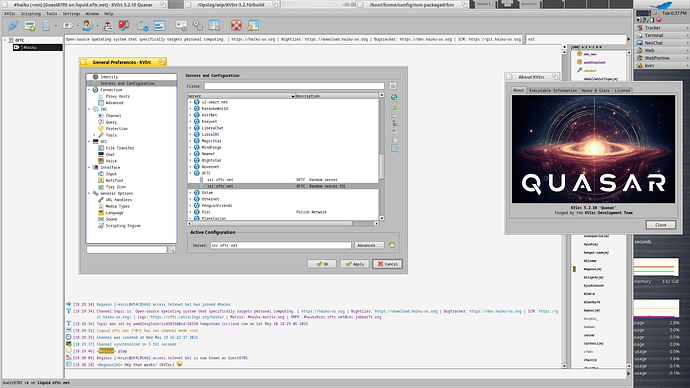Expand the Tools preferences node
The image size is (690, 388).
pos(95,135)
